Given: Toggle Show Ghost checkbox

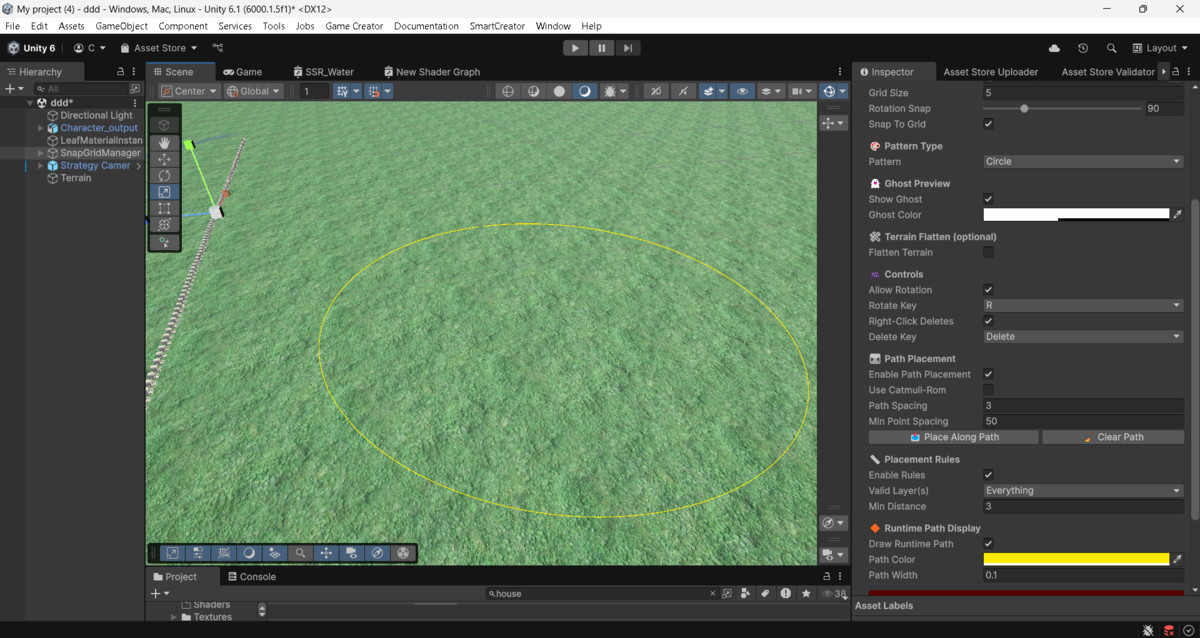Looking at the screenshot, I should tap(988, 199).
